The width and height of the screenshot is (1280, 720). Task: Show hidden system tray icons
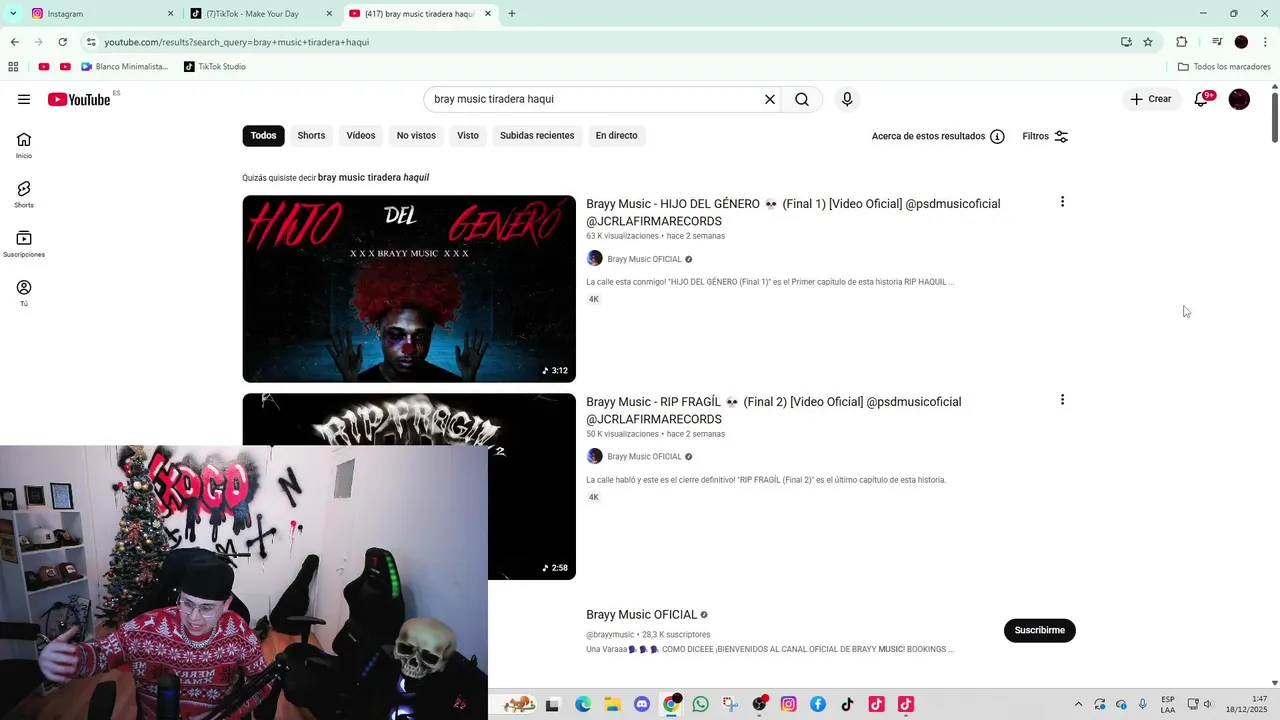pos(1078,704)
